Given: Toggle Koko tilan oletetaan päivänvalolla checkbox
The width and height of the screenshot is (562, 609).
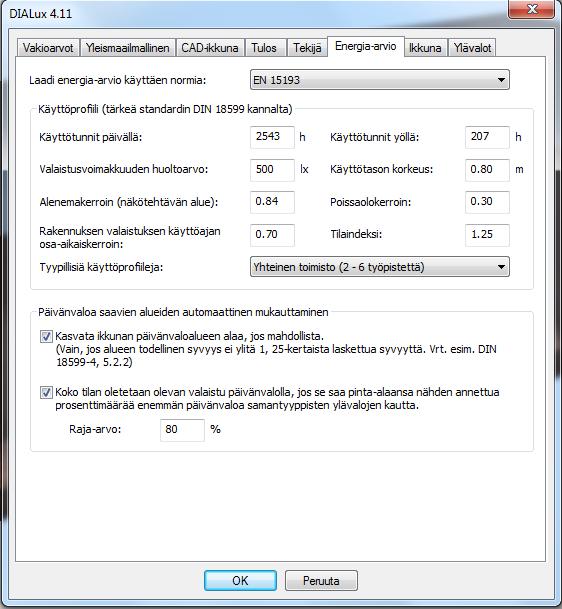Looking at the screenshot, I should tap(46, 392).
